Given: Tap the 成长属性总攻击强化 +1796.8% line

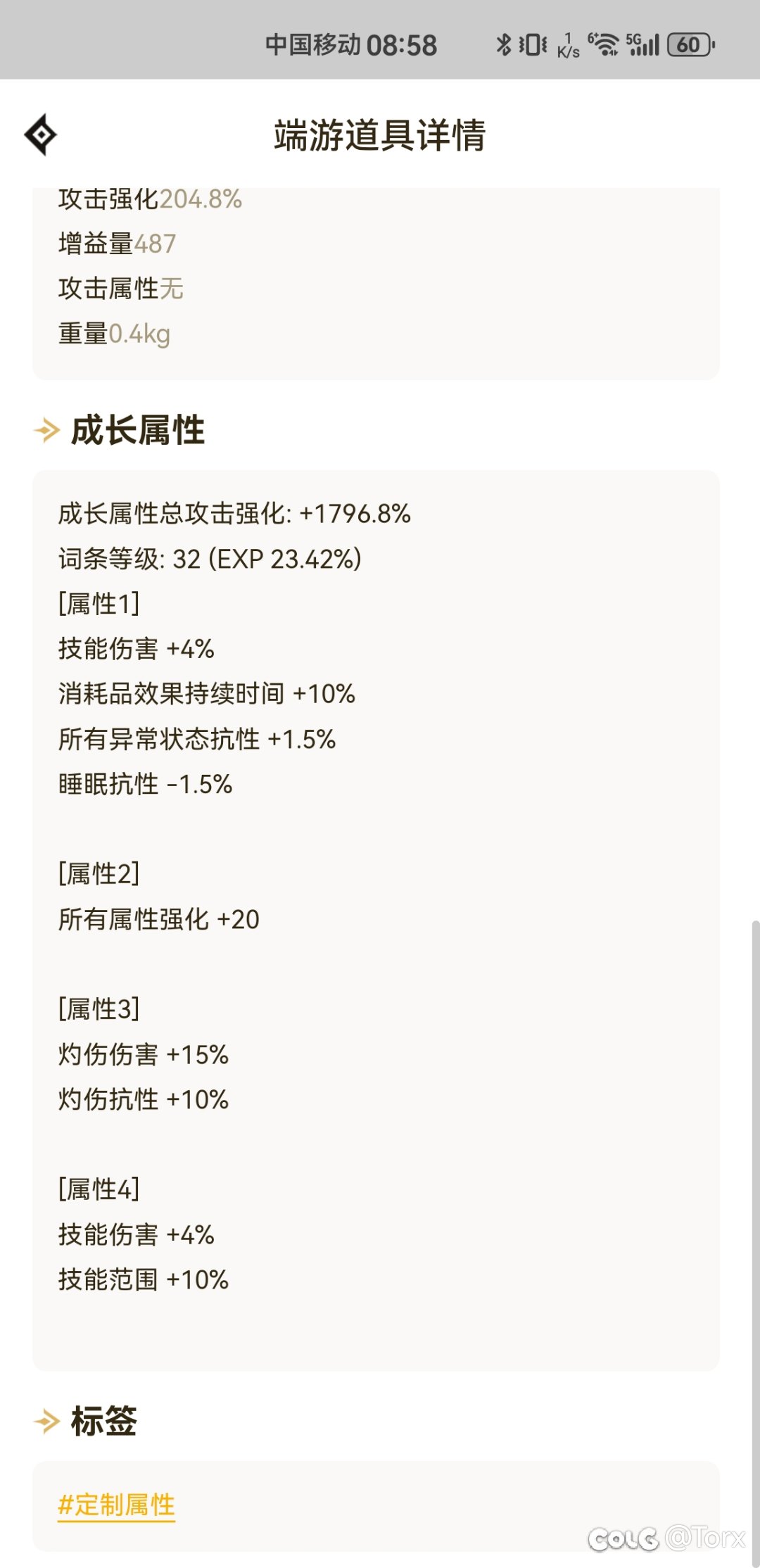Looking at the screenshot, I should [x=234, y=514].
